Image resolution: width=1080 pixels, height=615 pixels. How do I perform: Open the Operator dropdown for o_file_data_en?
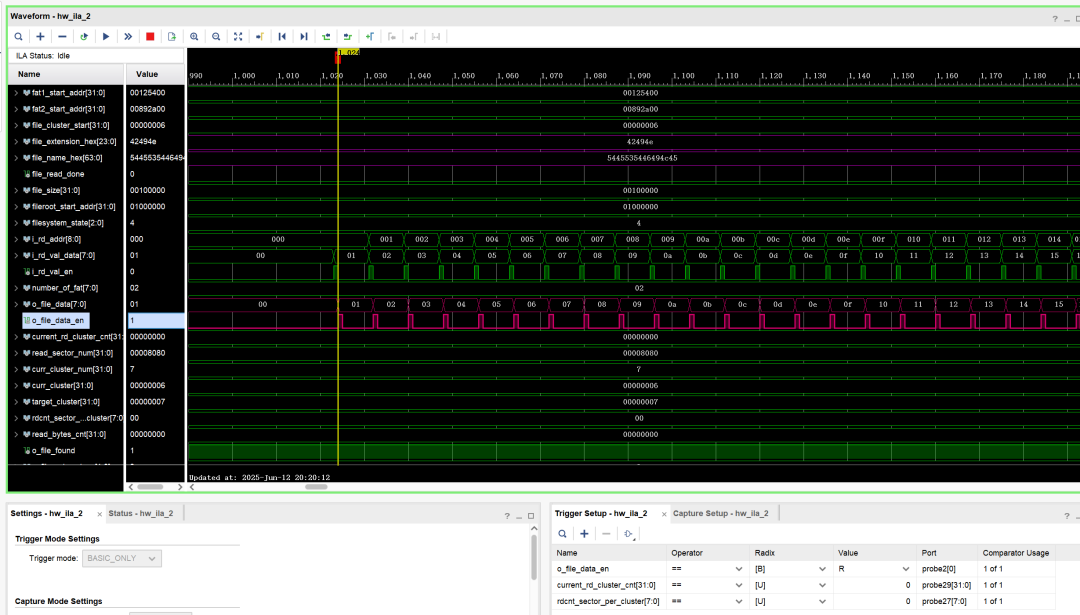click(737, 570)
